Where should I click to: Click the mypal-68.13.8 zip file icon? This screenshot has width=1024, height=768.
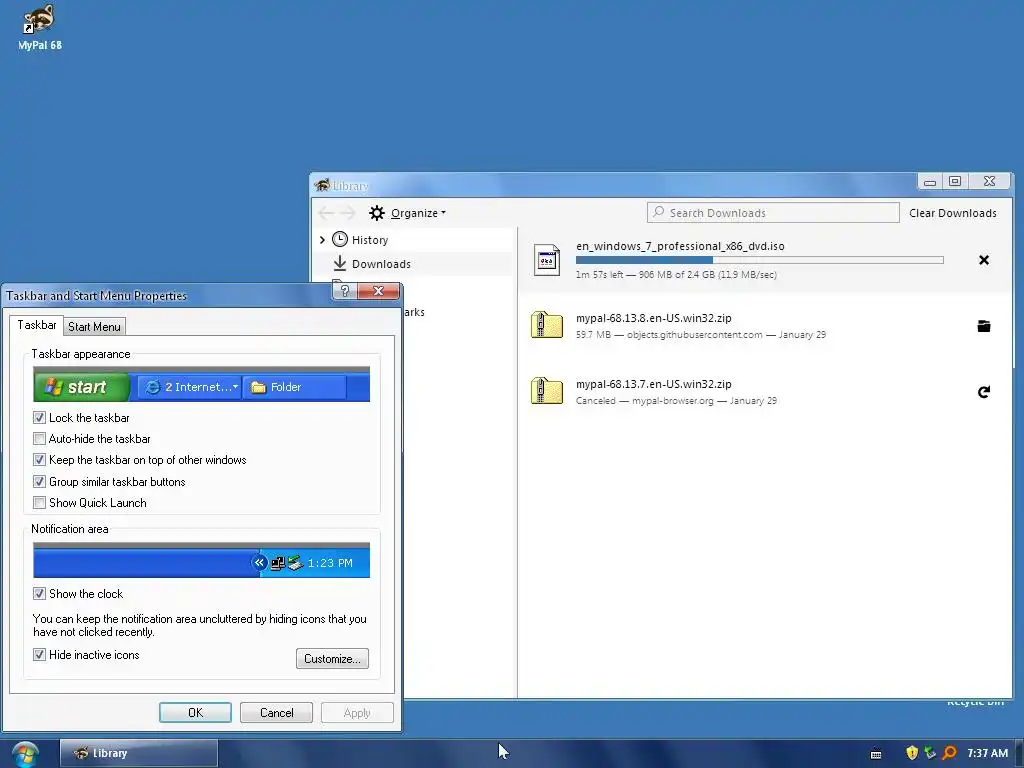pyautogui.click(x=547, y=325)
